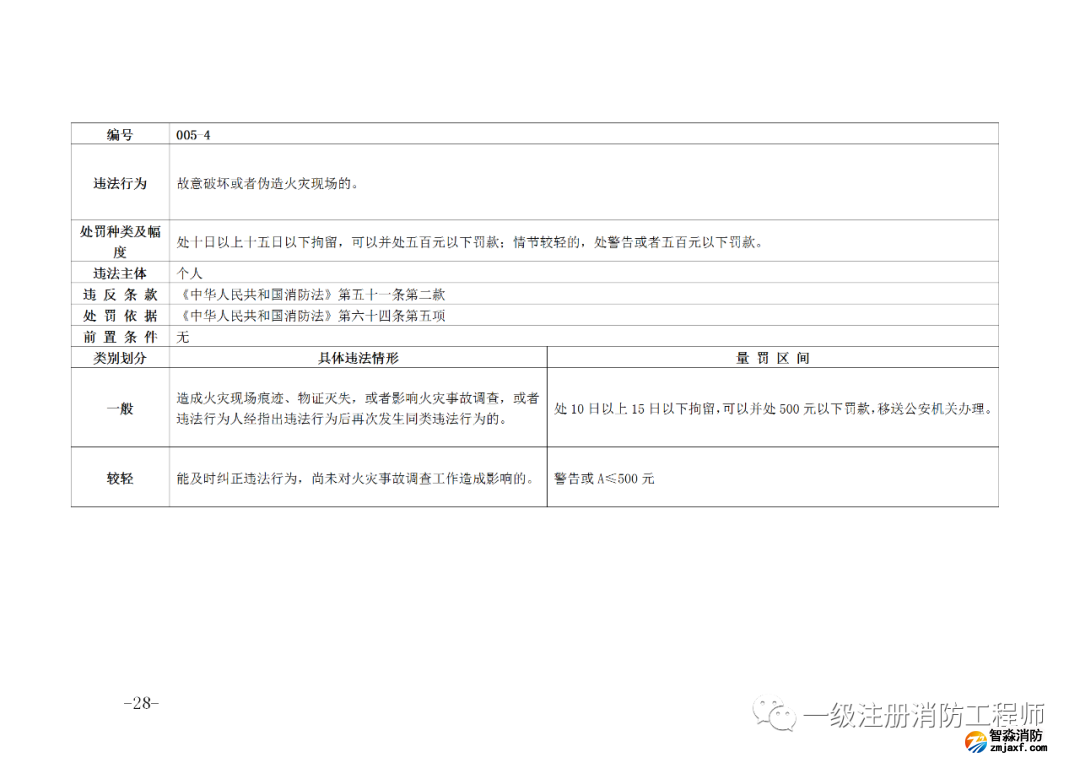Image resolution: width=1080 pixels, height=763 pixels.
Task: Select the 一般 category cell
Action: 120,409
